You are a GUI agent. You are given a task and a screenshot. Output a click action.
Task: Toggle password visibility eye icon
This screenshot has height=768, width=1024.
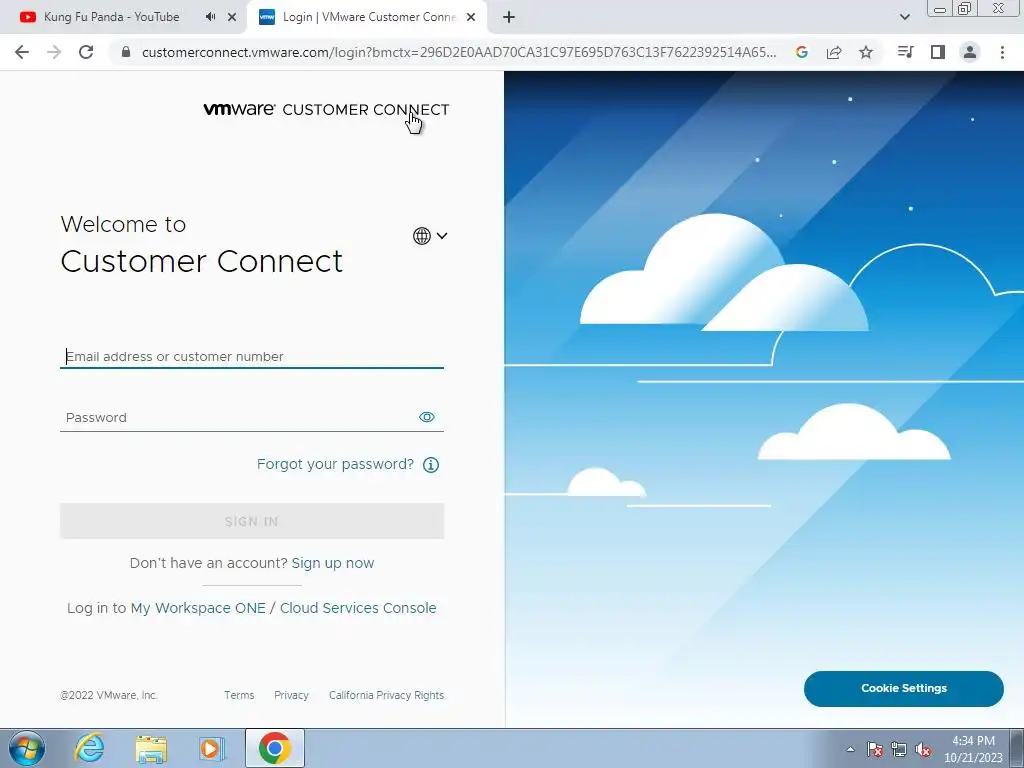426,417
